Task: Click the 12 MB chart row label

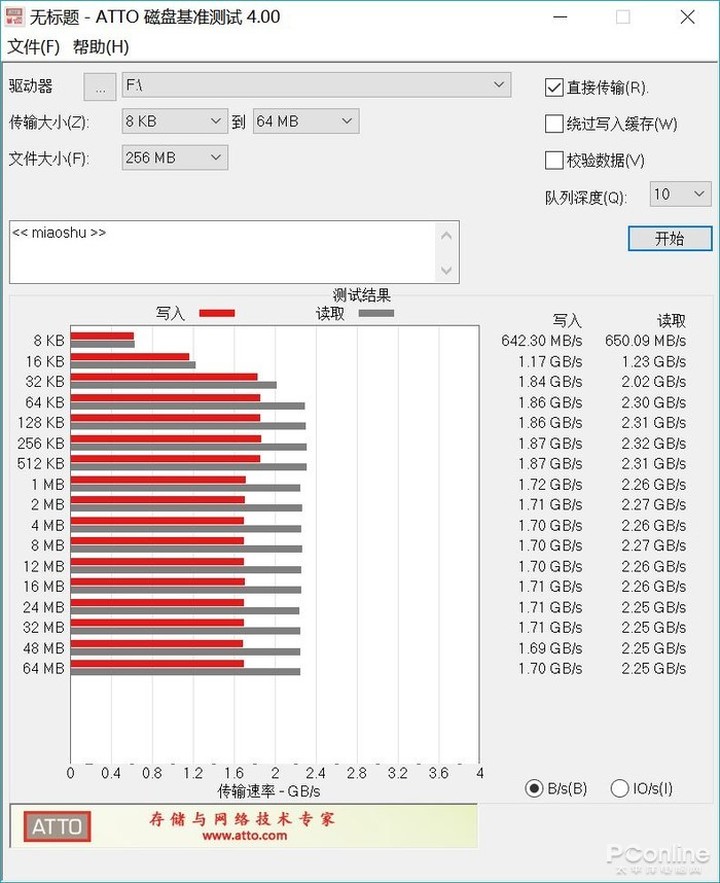Action: pyautogui.click(x=44, y=567)
